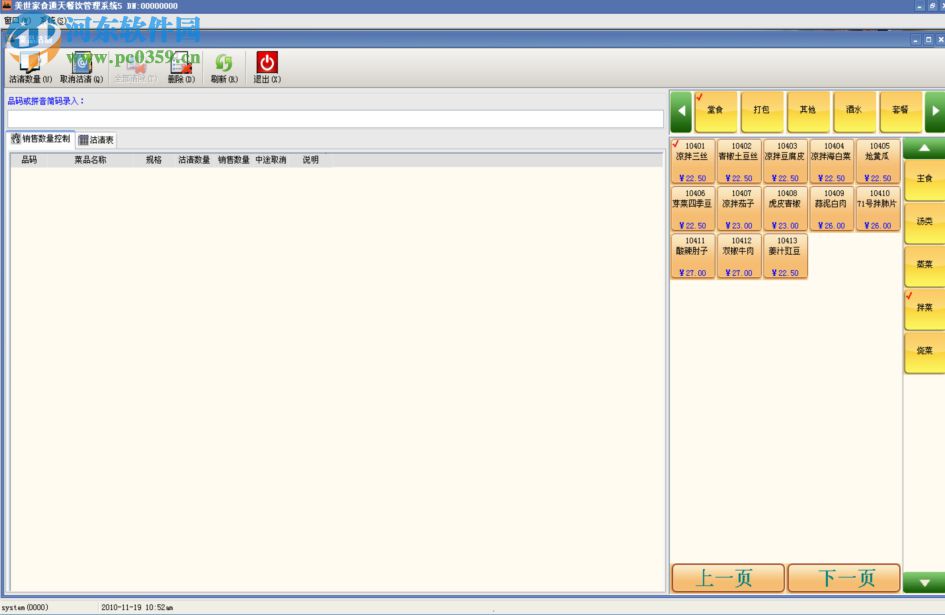Choose the 汤类 dish category
Viewport: 945px width, 615px height.
[925, 222]
